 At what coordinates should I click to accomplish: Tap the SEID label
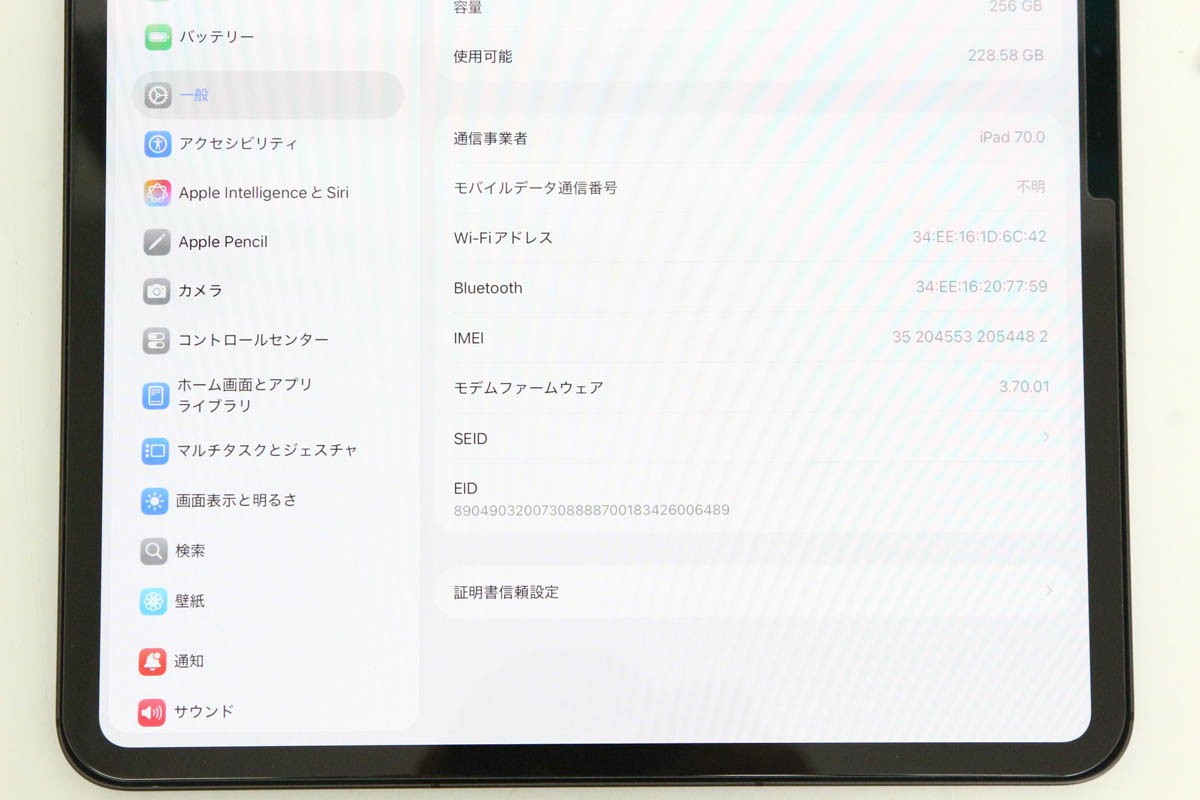(x=470, y=439)
